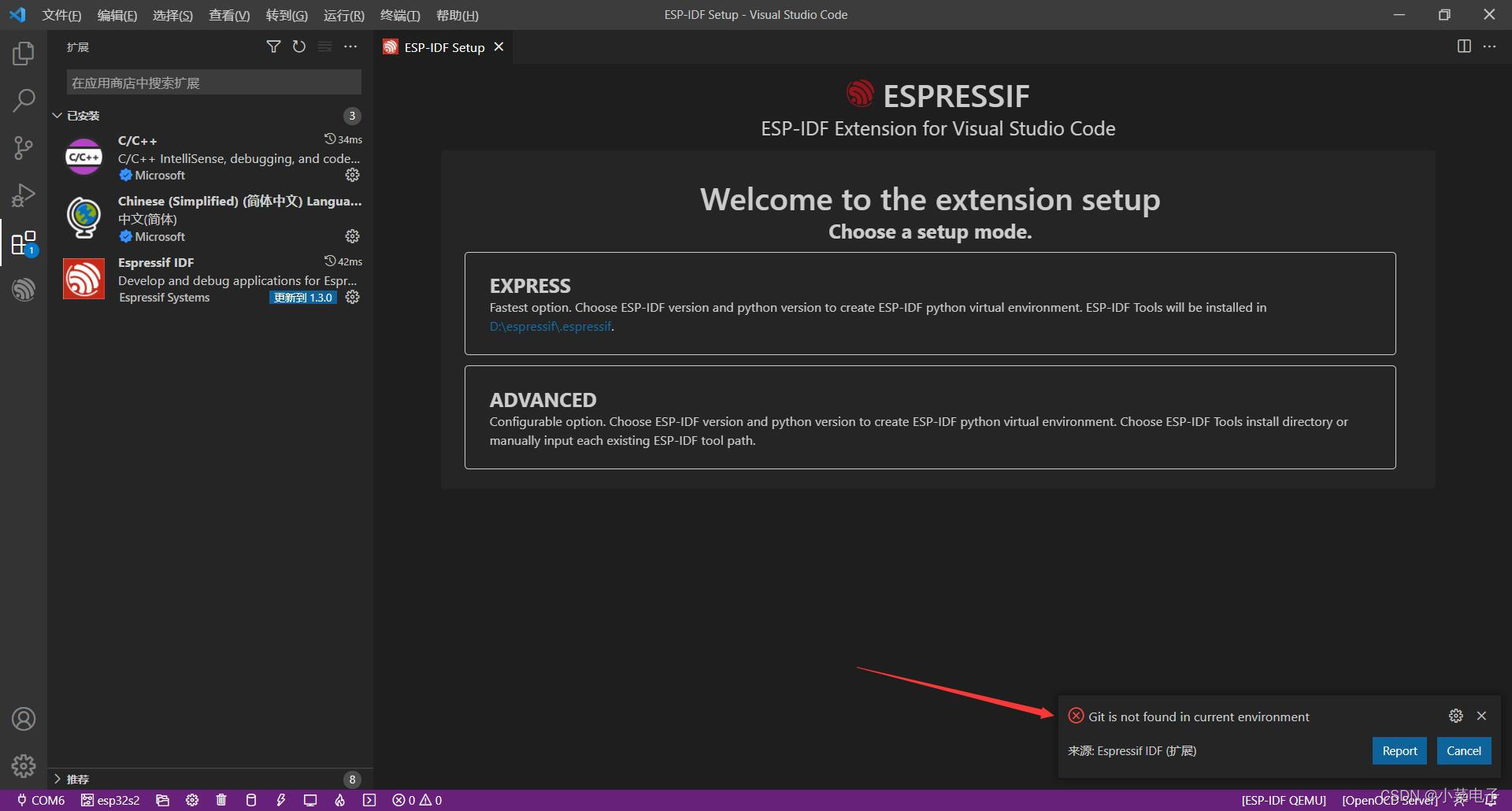Click Report on the Git error
This screenshot has height=811, width=1512.
[1399, 750]
